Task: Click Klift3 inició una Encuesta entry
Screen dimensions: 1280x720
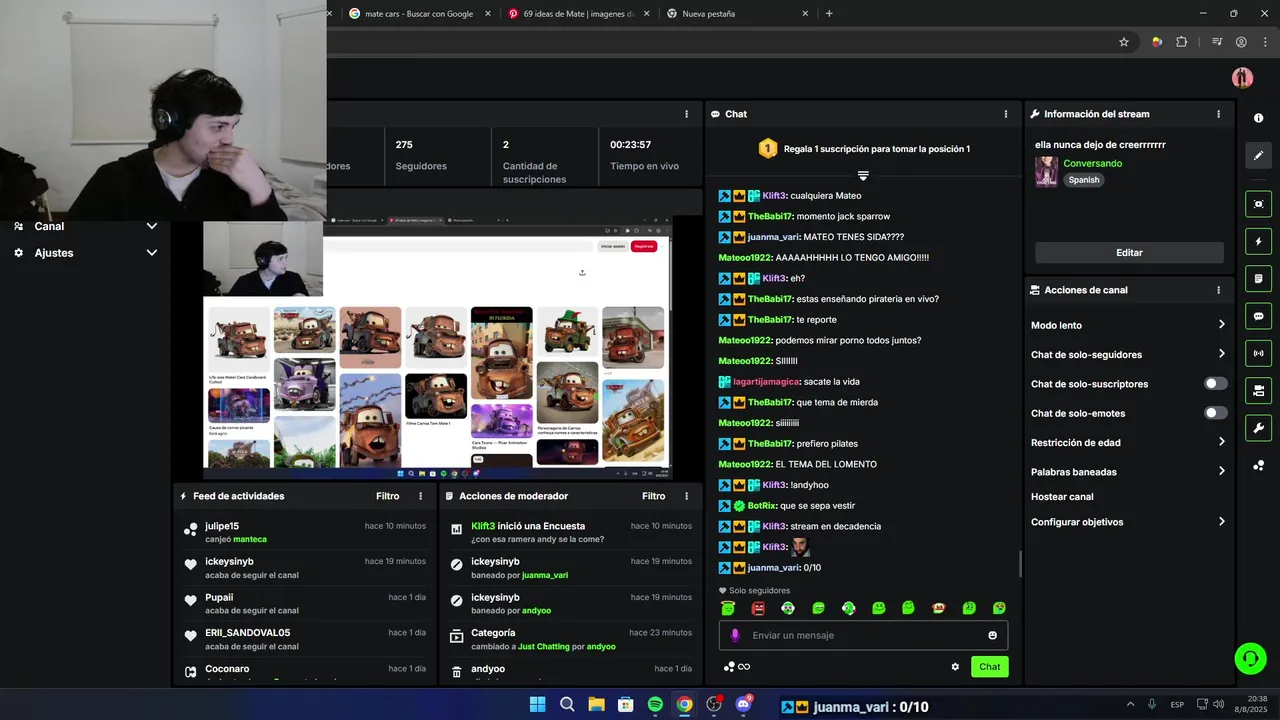Action: 570,532
